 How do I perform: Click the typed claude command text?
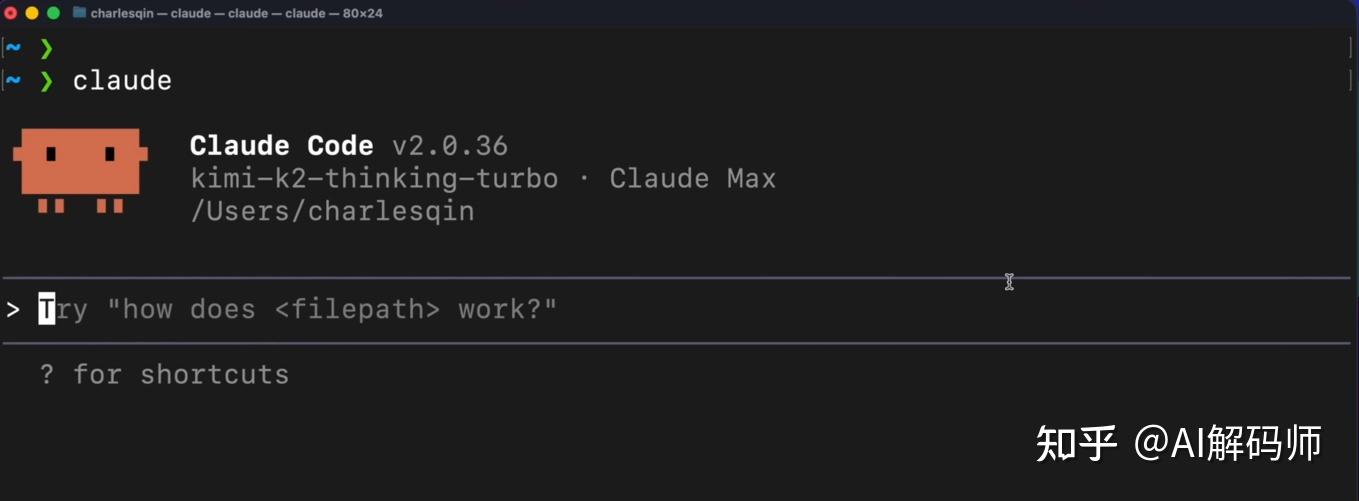coord(122,81)
